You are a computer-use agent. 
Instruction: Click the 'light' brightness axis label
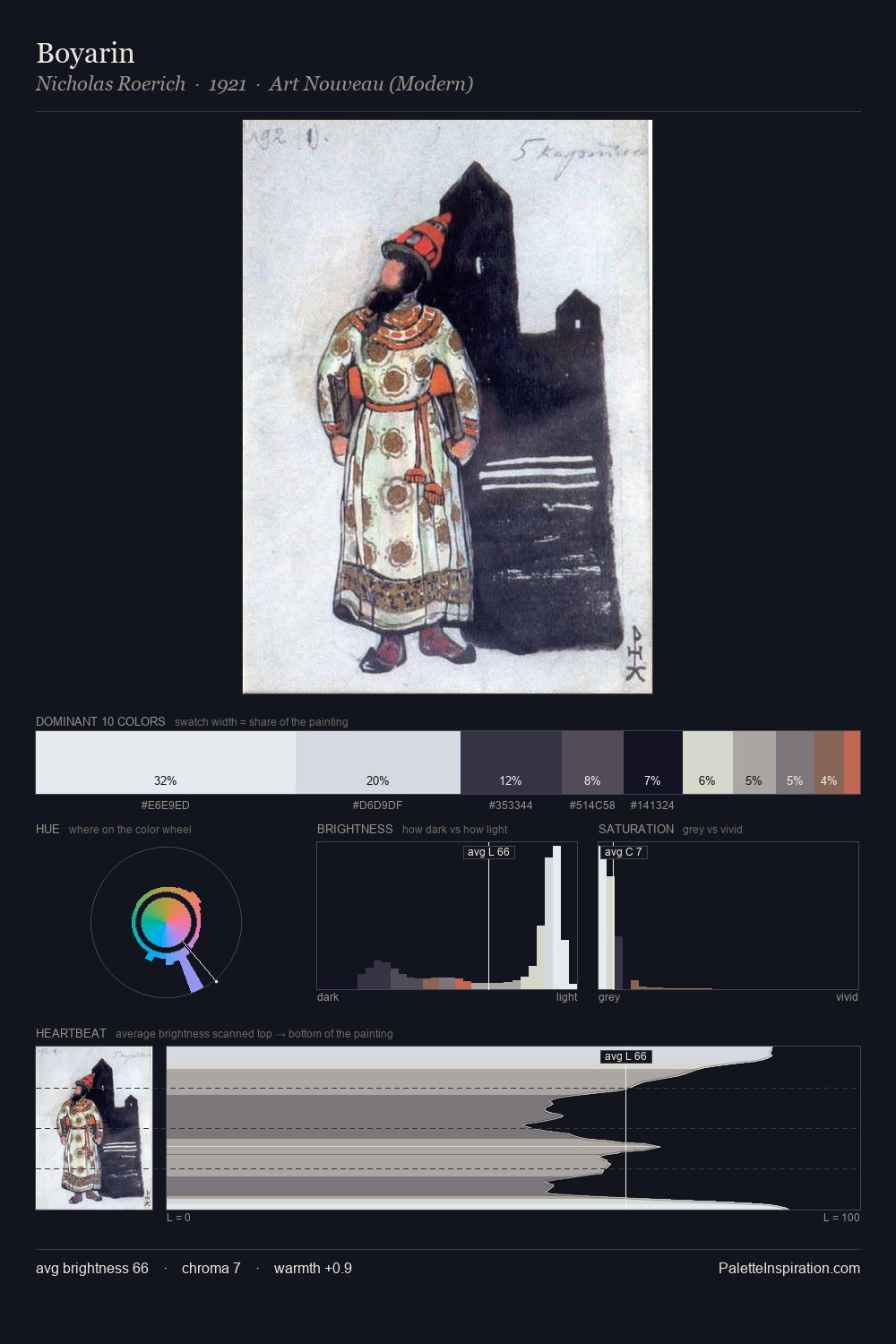(x=566, y=997)
